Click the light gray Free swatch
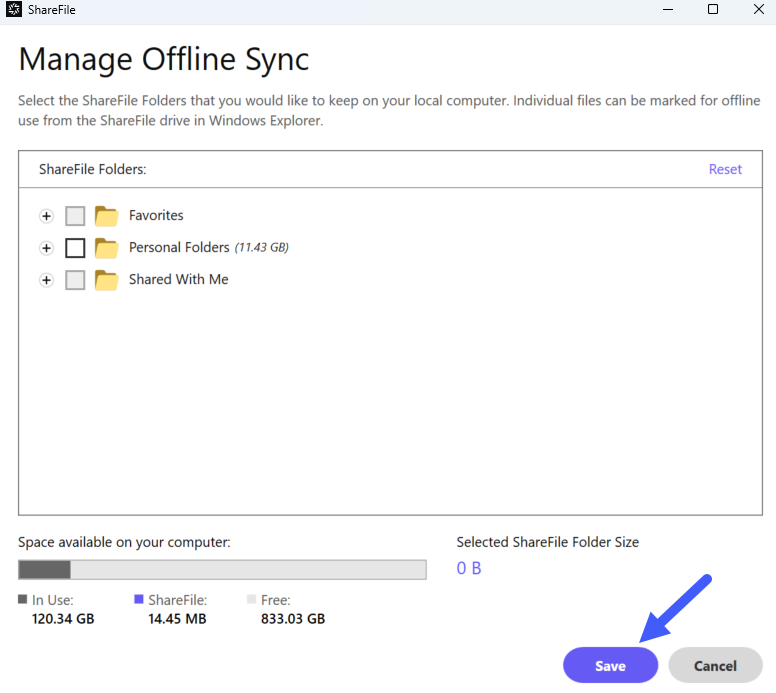The image size is (776, 693). coord(251,599)
